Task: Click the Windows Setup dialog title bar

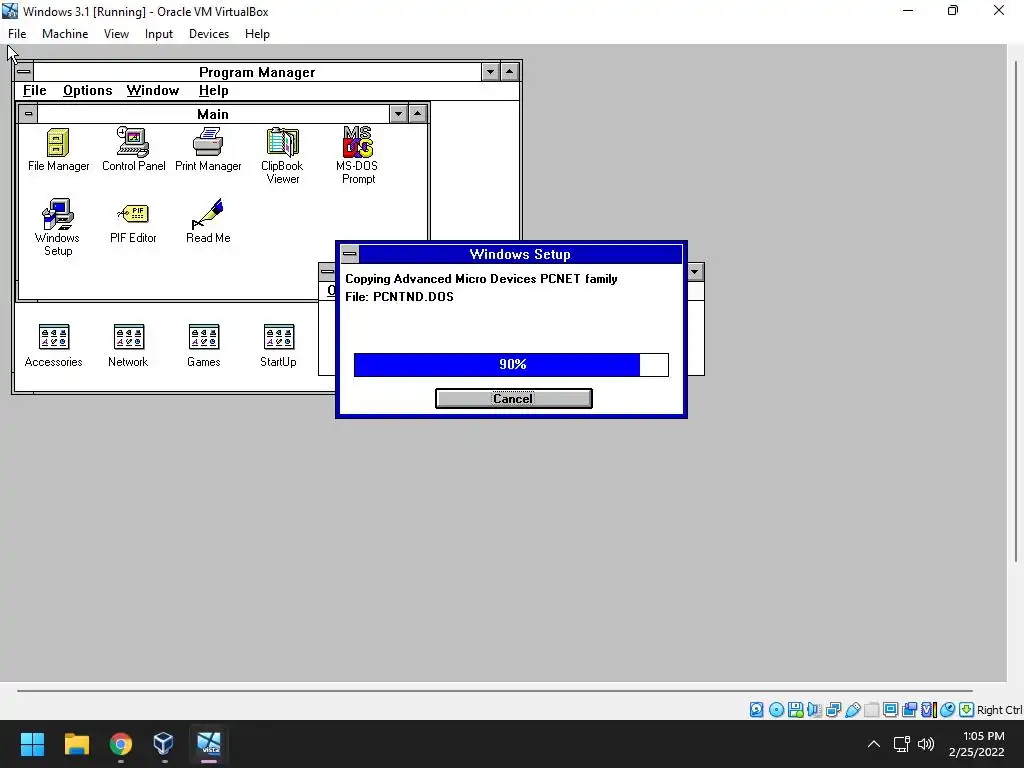Action: (520, 254)
